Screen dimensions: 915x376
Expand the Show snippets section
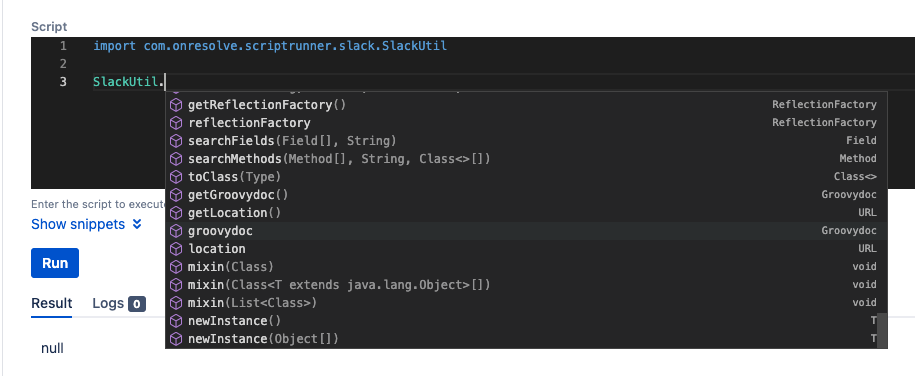click(x=86, y=224)
